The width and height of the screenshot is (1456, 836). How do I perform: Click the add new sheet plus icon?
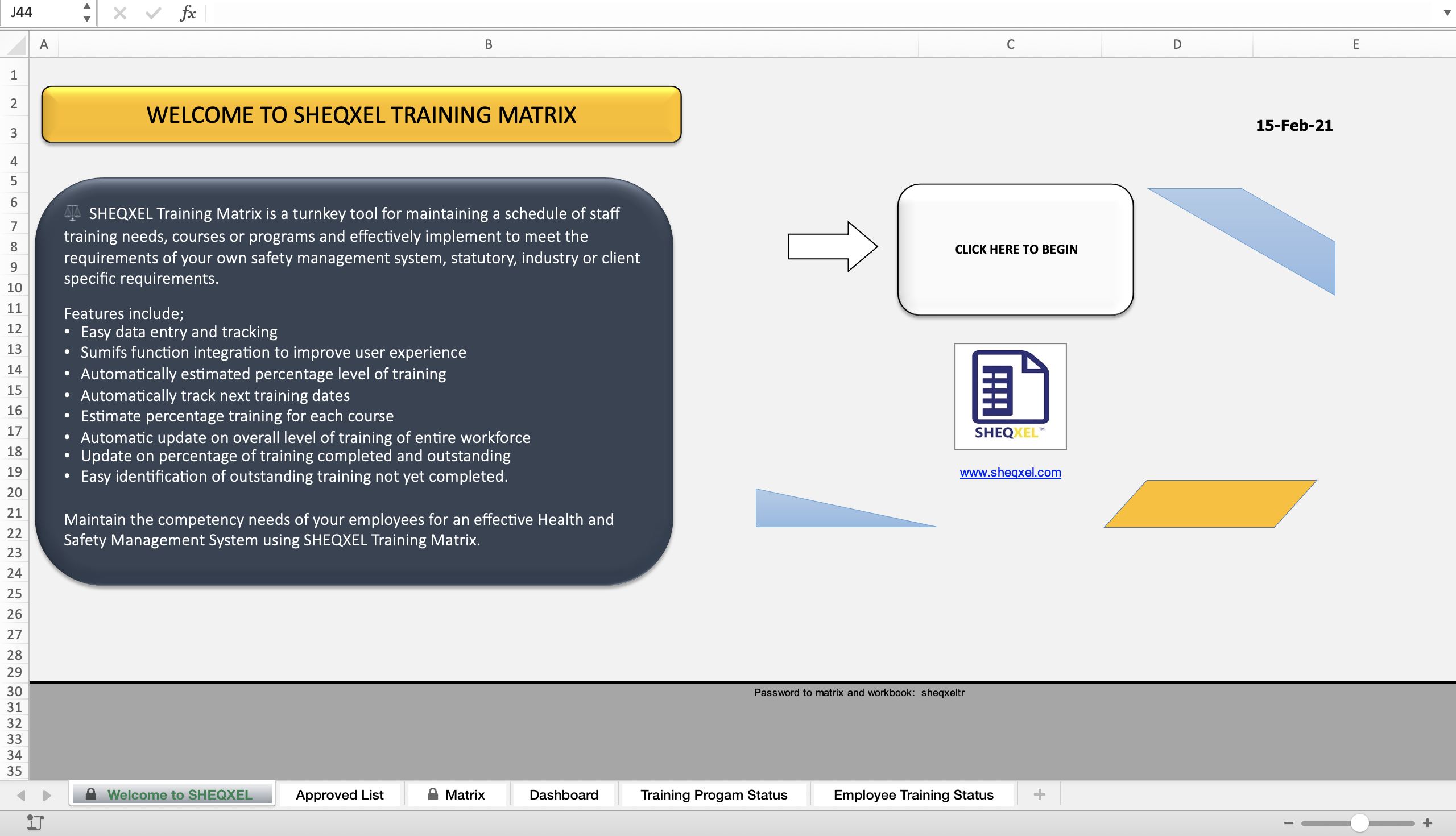pos(1039,794)
